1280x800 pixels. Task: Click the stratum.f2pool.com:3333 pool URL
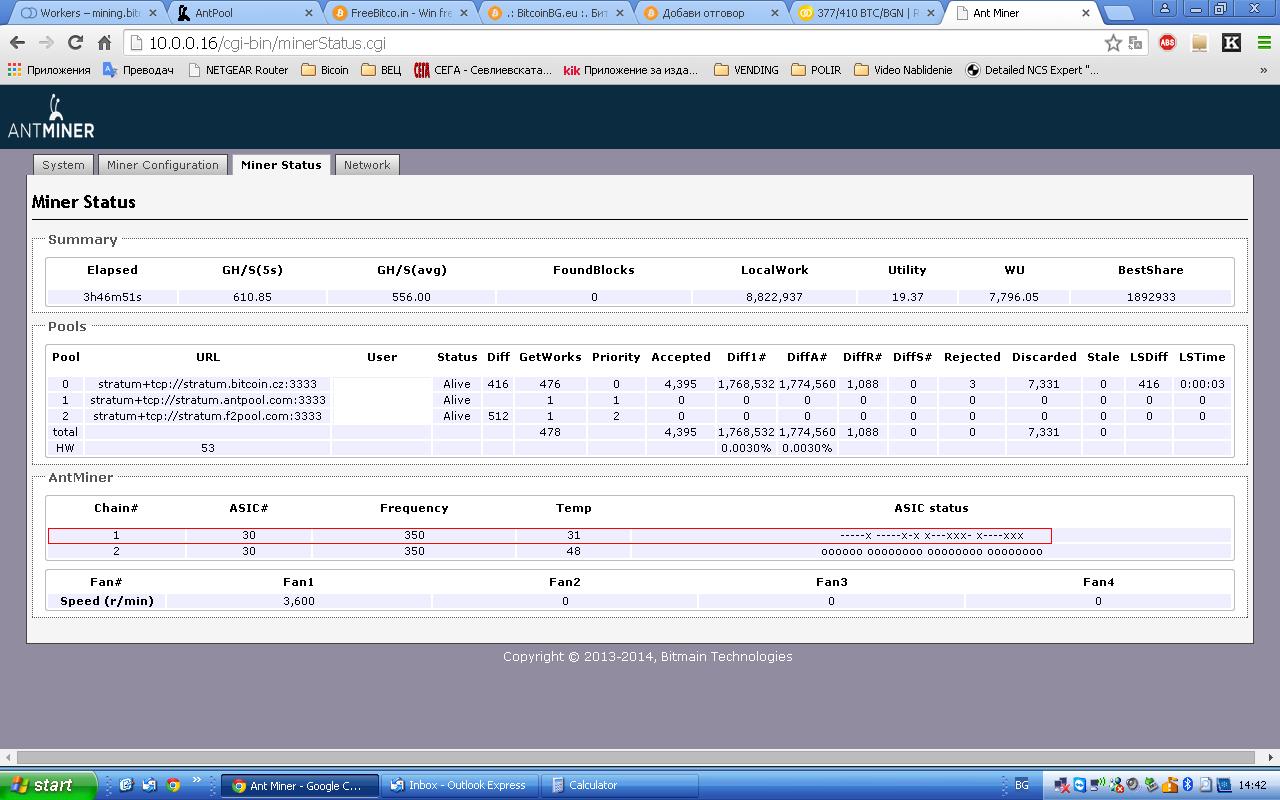(208, 416)
